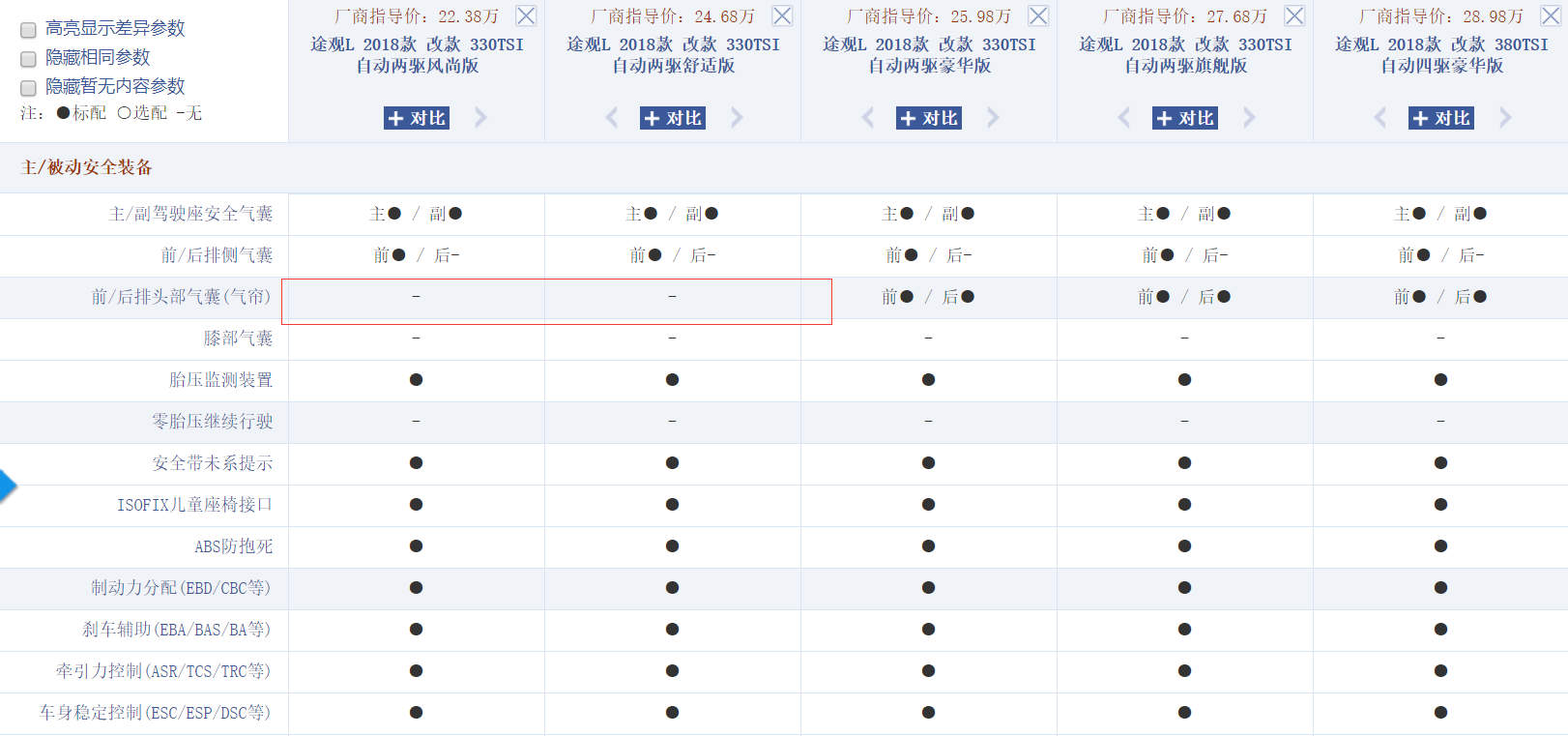Move 舒适版 column left with arrow
Image resolution: width=1568 pixels, height=736 pixels.
(612, 118)
